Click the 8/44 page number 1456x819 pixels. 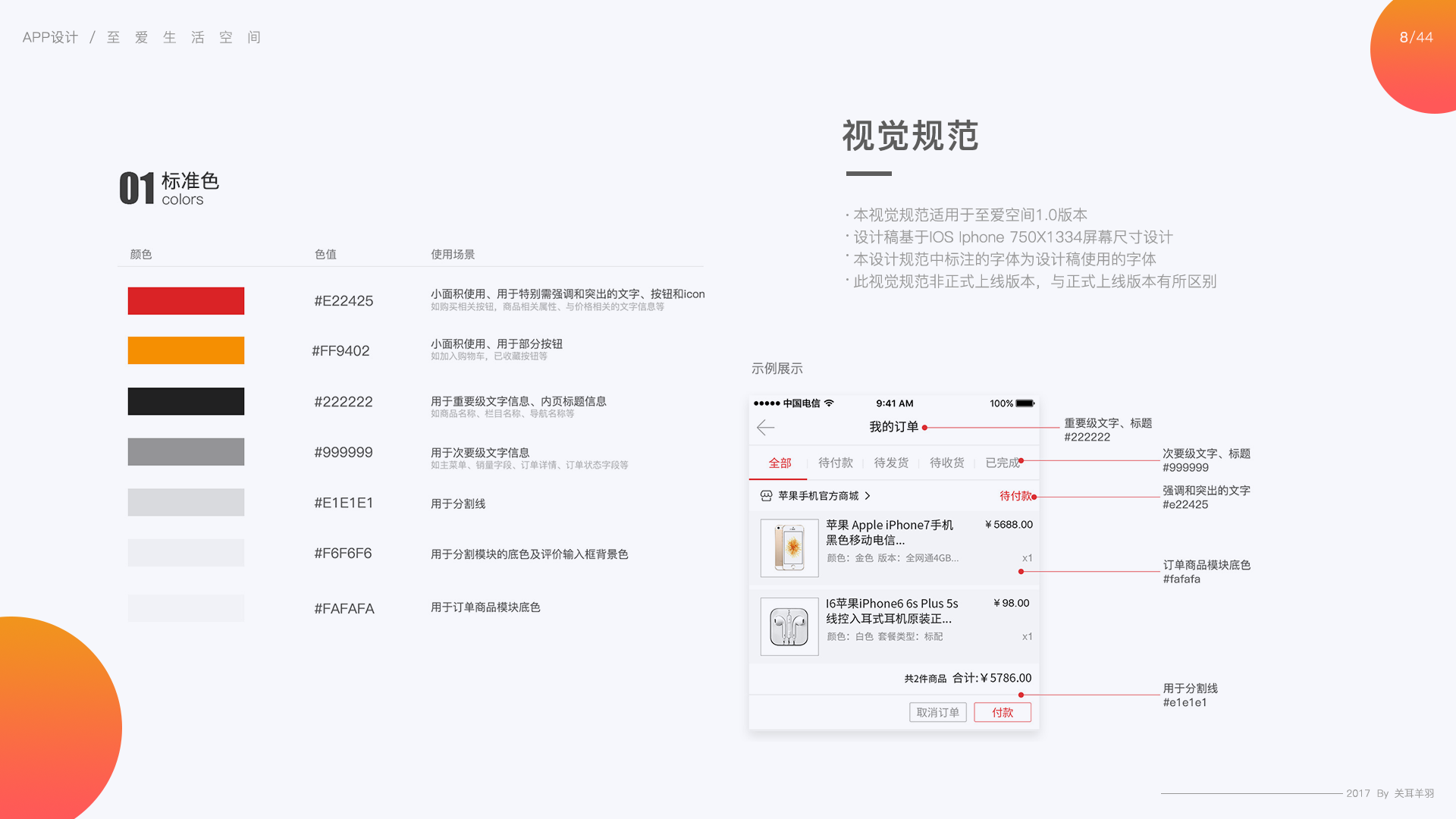(x=1416, y=37)
